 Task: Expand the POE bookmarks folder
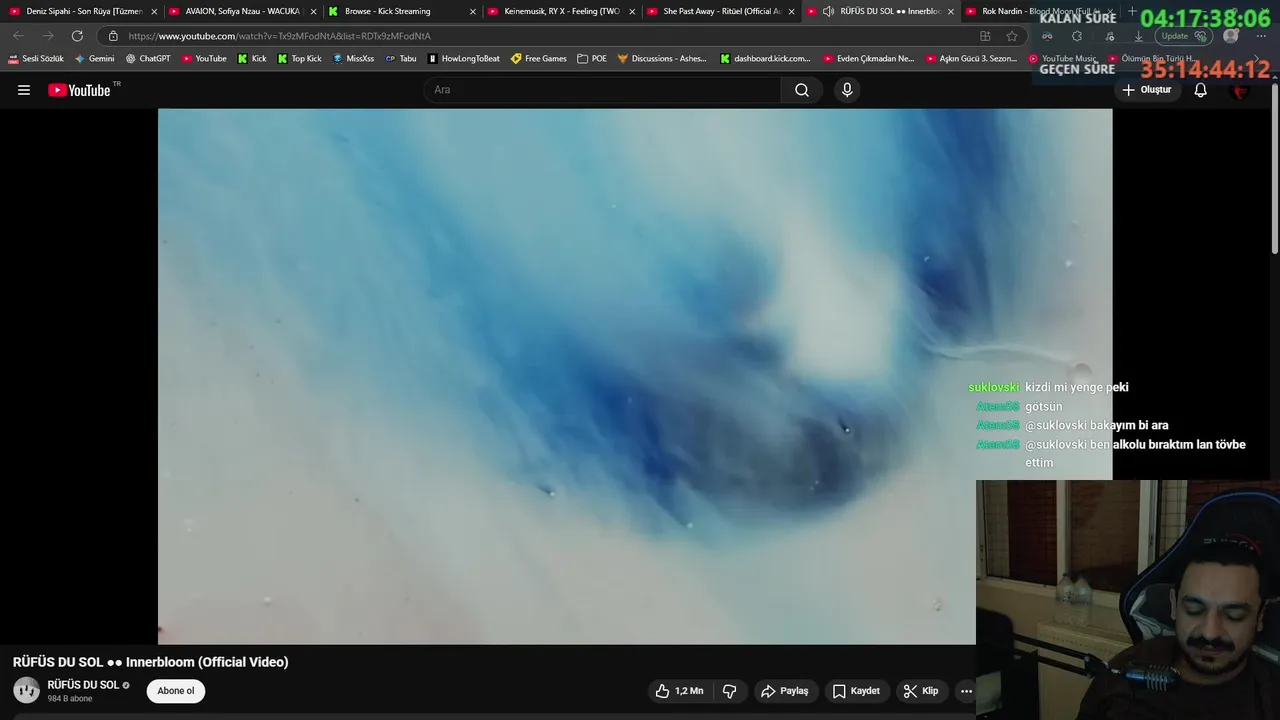coord(592,59)
